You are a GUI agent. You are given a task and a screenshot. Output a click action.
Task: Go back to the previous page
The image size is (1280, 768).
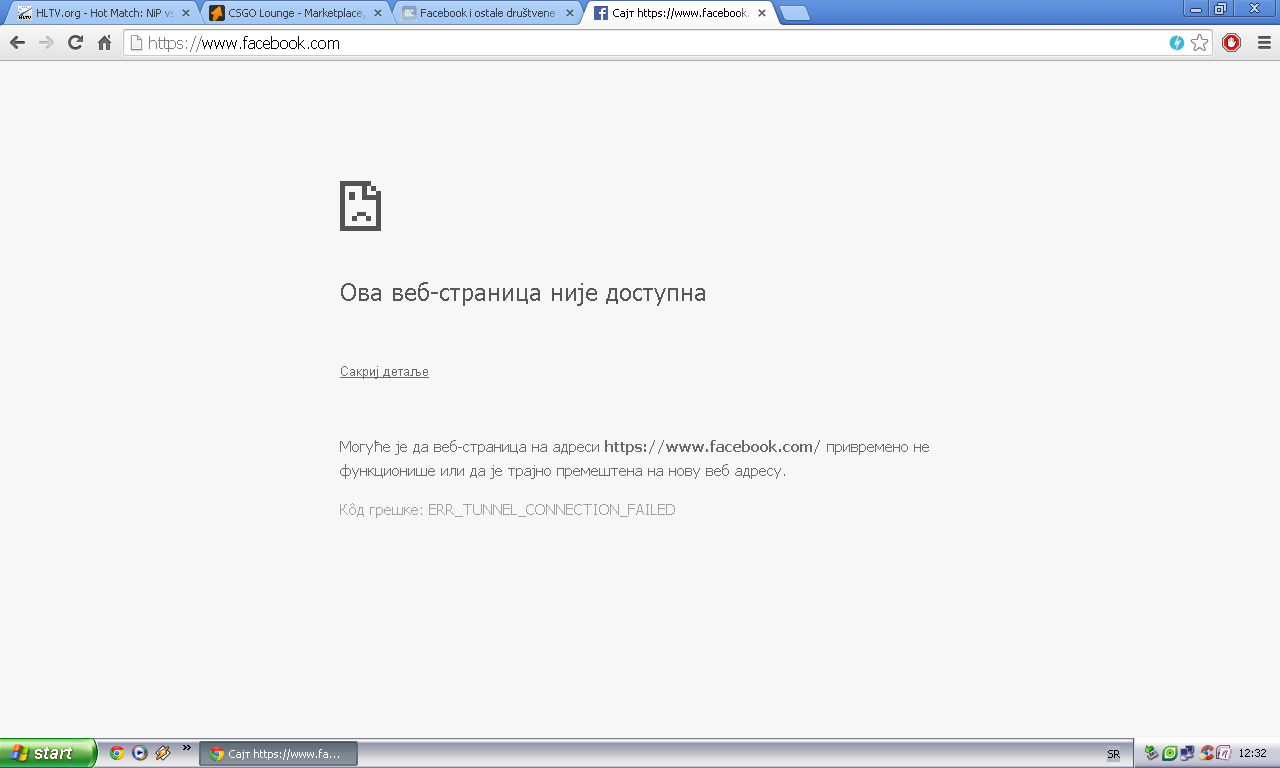click(x=17, y=43)
